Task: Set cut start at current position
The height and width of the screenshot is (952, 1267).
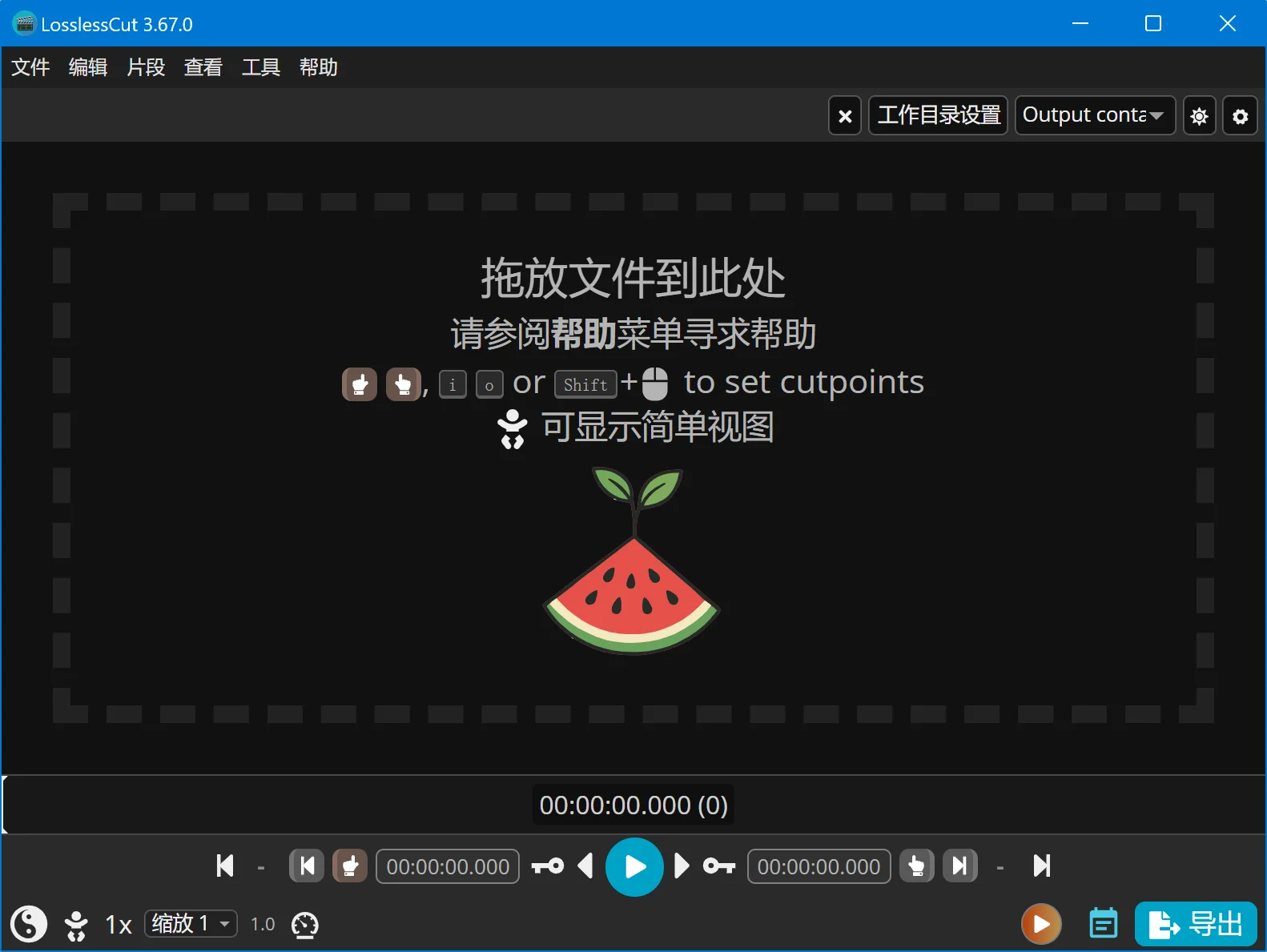Action: tap(350, 866)
